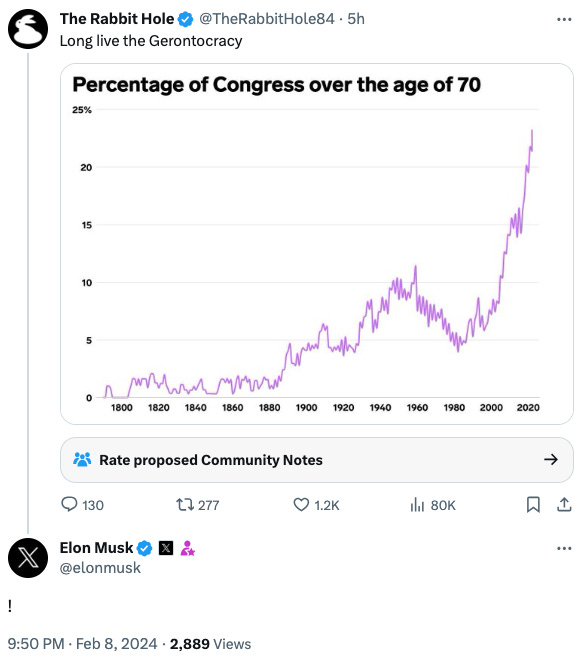The height and width of the screenshot is (666, 586).
Task: Repost the tweet with 277 reposts
Action: tap(185, 505)
